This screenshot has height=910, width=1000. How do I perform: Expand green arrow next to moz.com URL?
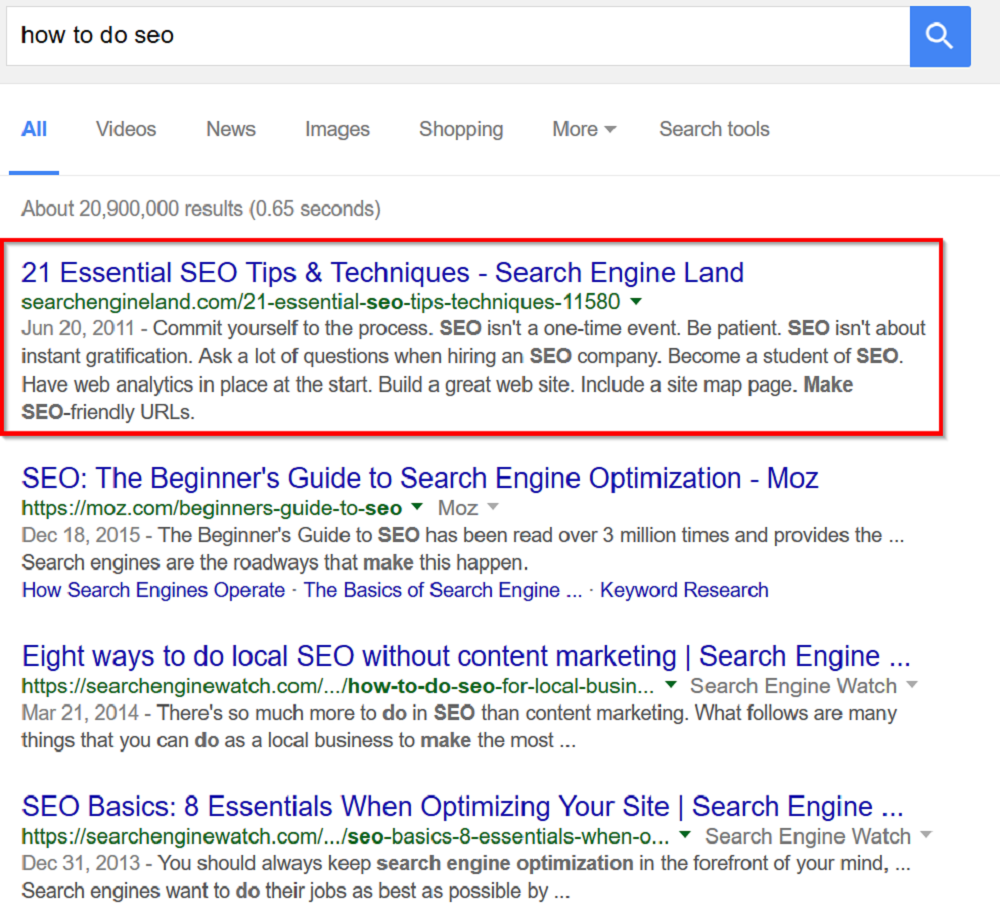pos(418,507)
